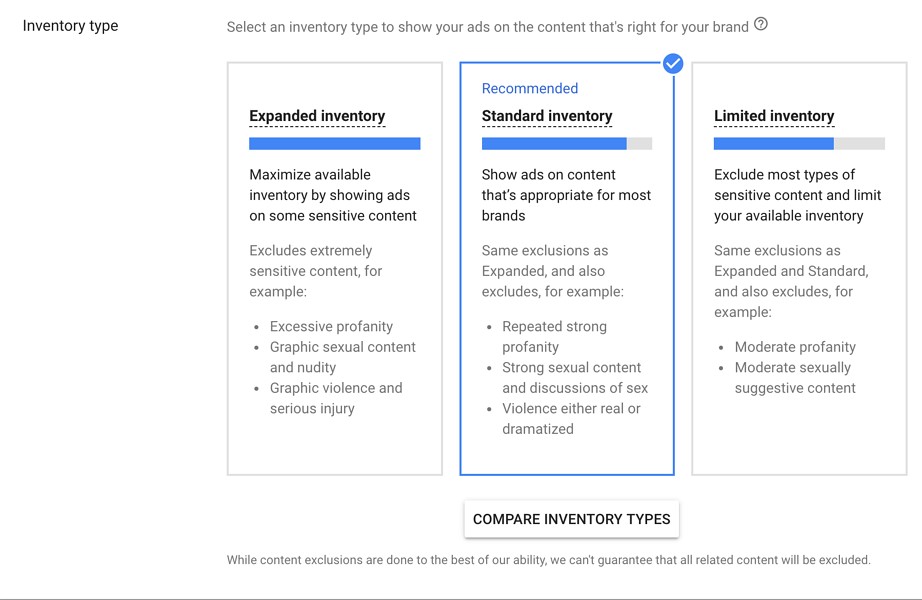Select the Limited inventory card
This screenshot has width=922, height=600.
click(799, 269)
